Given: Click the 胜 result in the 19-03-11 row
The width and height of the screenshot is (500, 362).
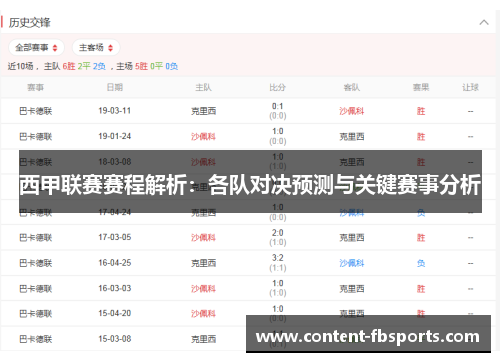Looking at the screenshot, I should point(421,111).
